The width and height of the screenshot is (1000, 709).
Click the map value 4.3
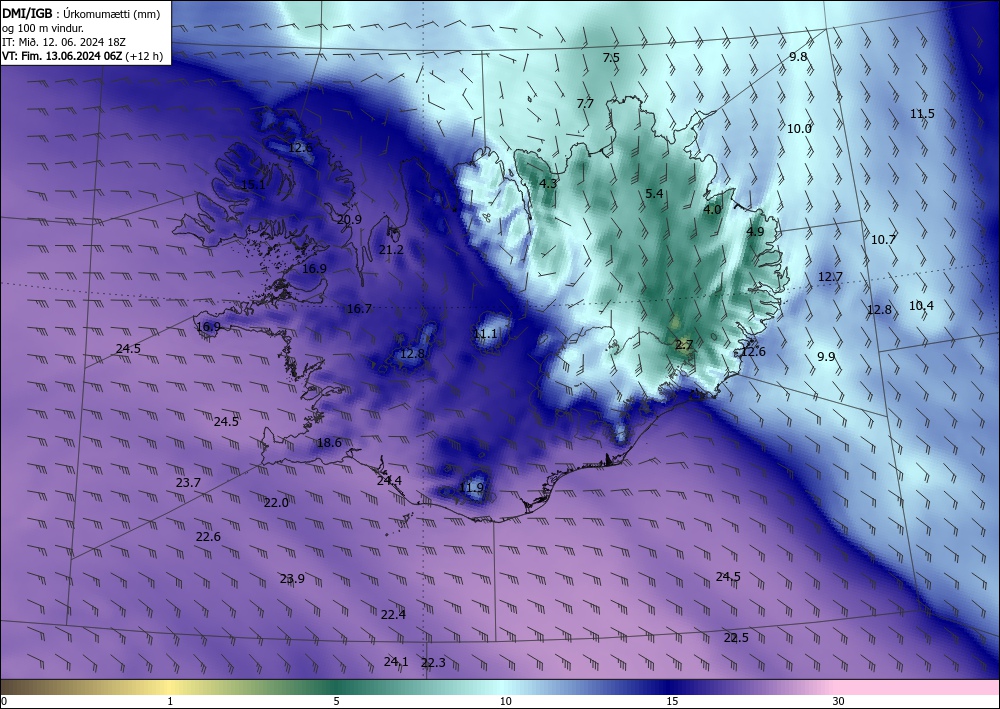[x=548, y=184]
